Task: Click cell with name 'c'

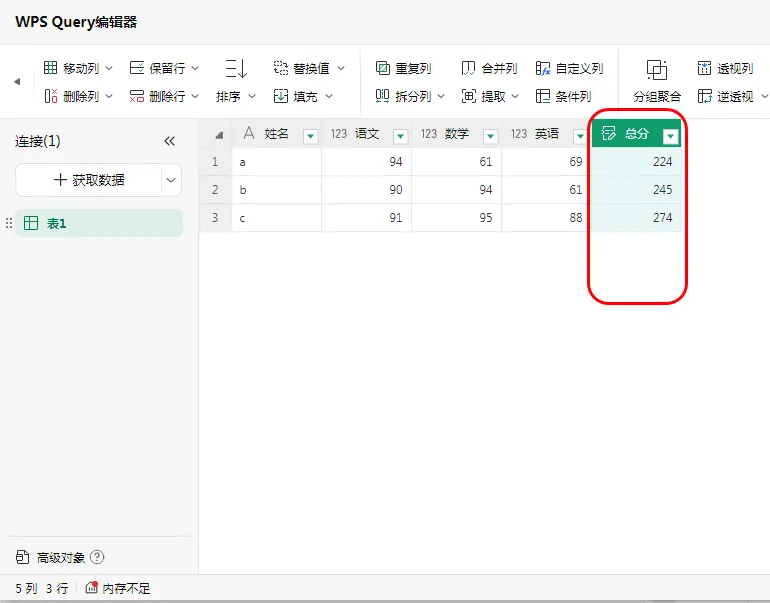Action: [276, 218]
